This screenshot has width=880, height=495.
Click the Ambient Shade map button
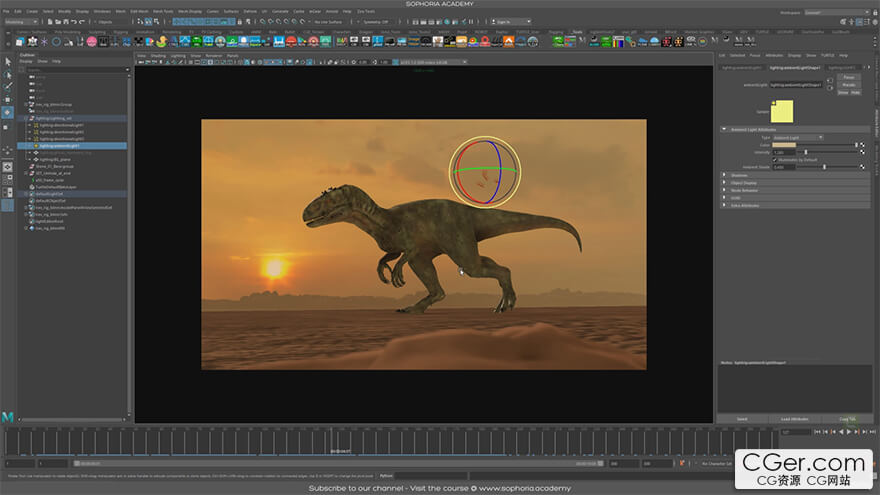[860, 166]
